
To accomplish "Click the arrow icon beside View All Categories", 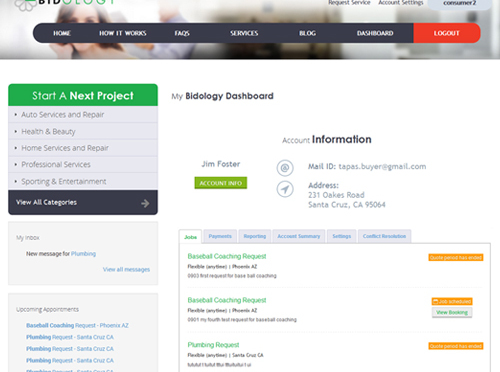I will (145, 203).
